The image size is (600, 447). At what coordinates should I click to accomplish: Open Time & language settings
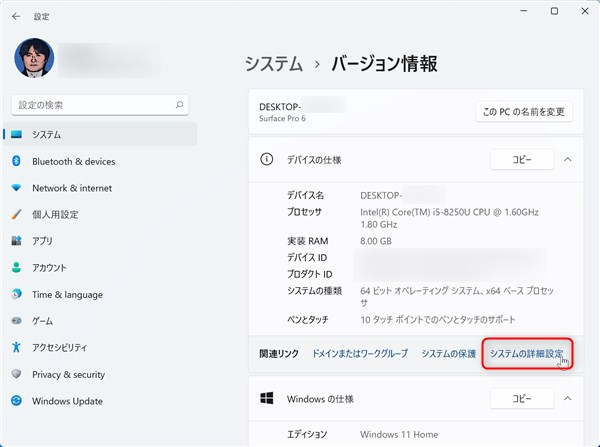pos(100,294)
